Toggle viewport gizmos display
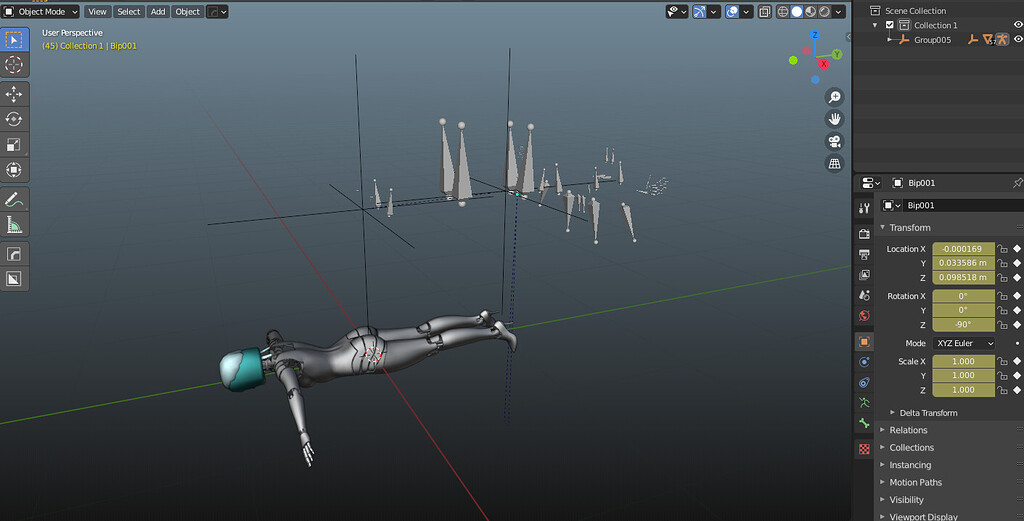The width and height of the screenshot is (1024, 521). 699,12
